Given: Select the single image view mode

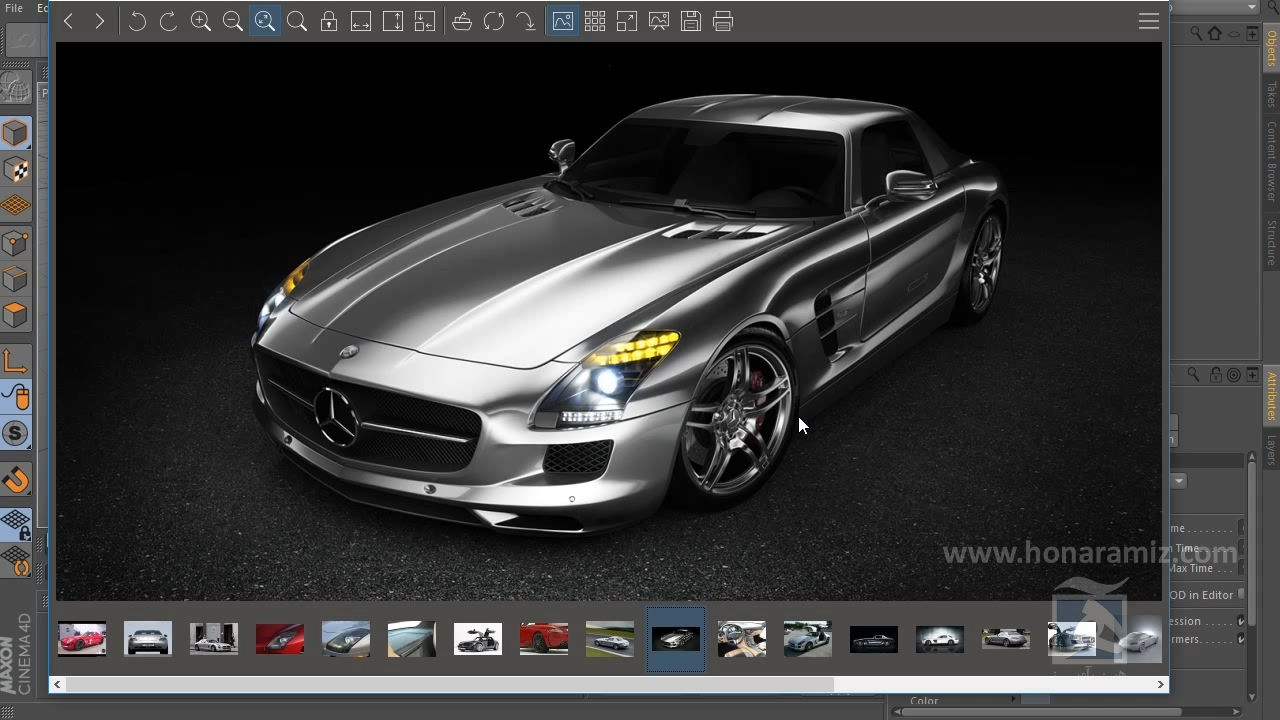Looking at the screenshot, I should coord(563,21).
